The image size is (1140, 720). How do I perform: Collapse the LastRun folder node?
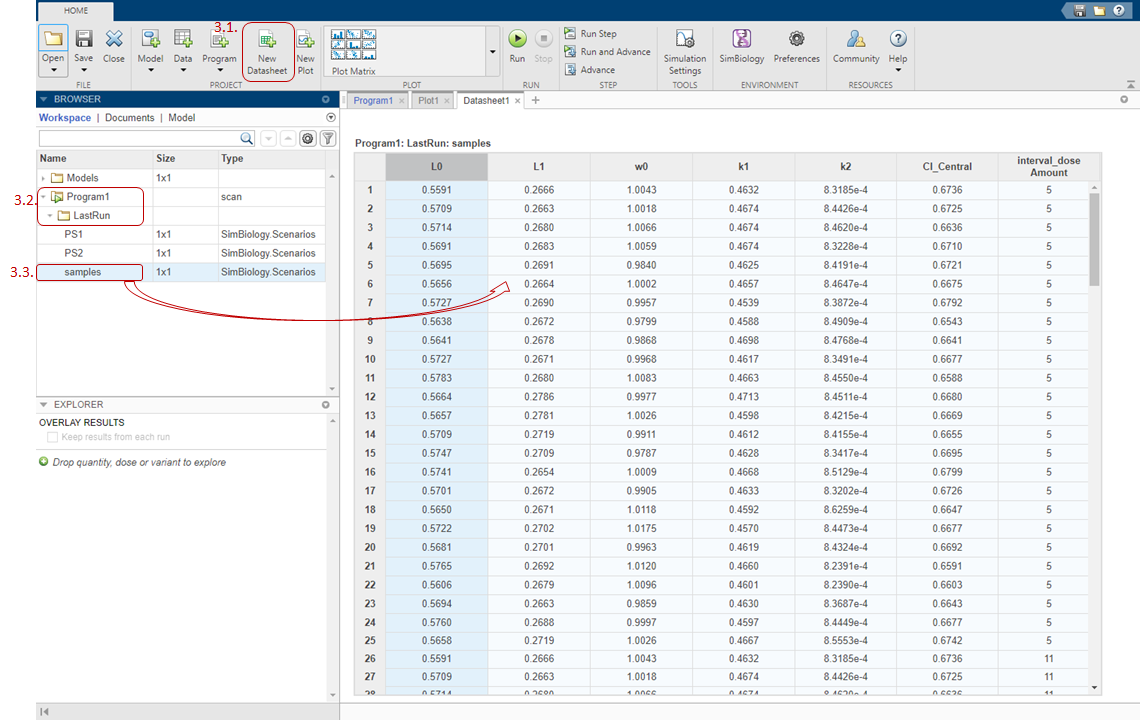pos(50,216)
